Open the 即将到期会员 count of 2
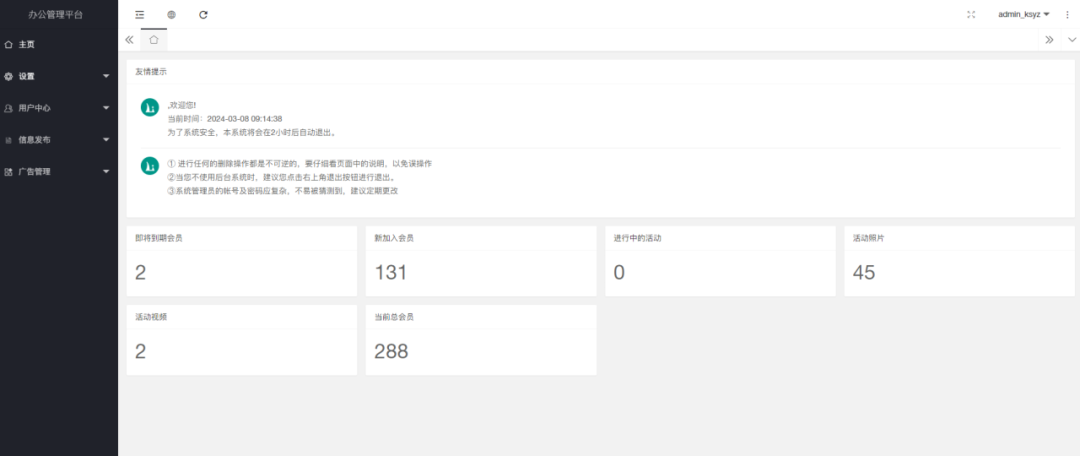The image size is (1080, 456). click(x=141, y=273)
